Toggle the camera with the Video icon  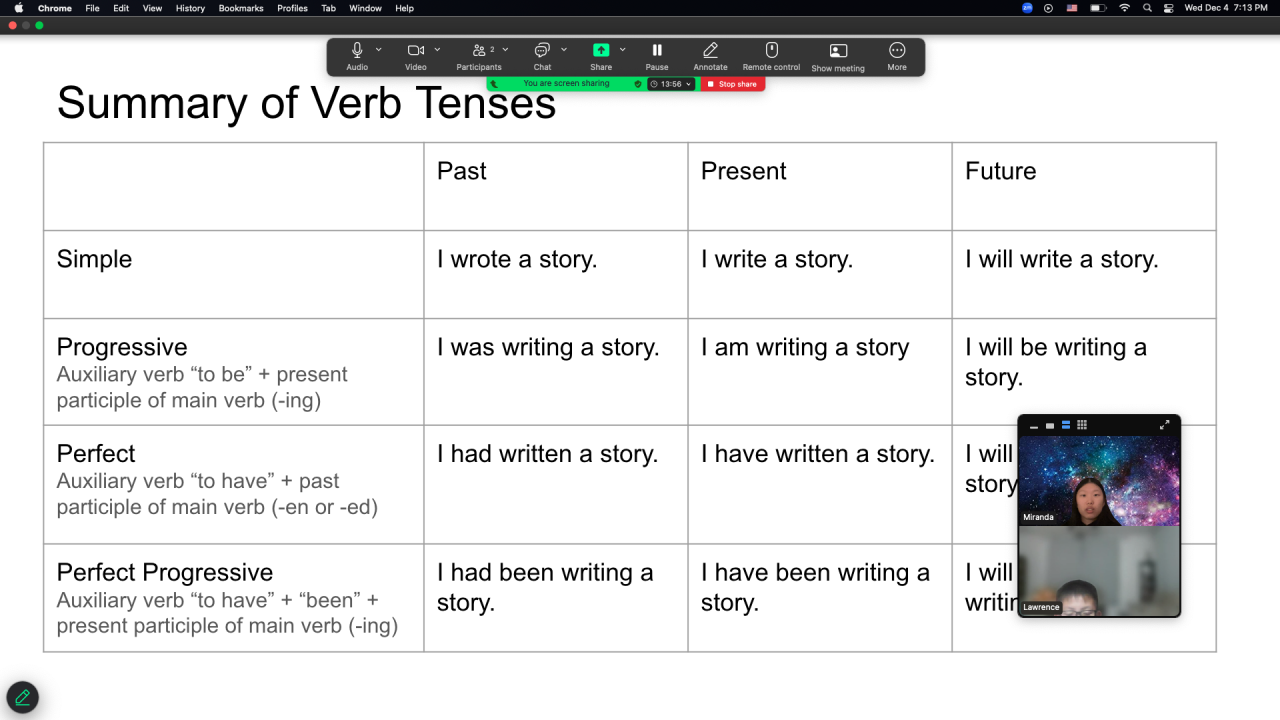tap(415, 50)
